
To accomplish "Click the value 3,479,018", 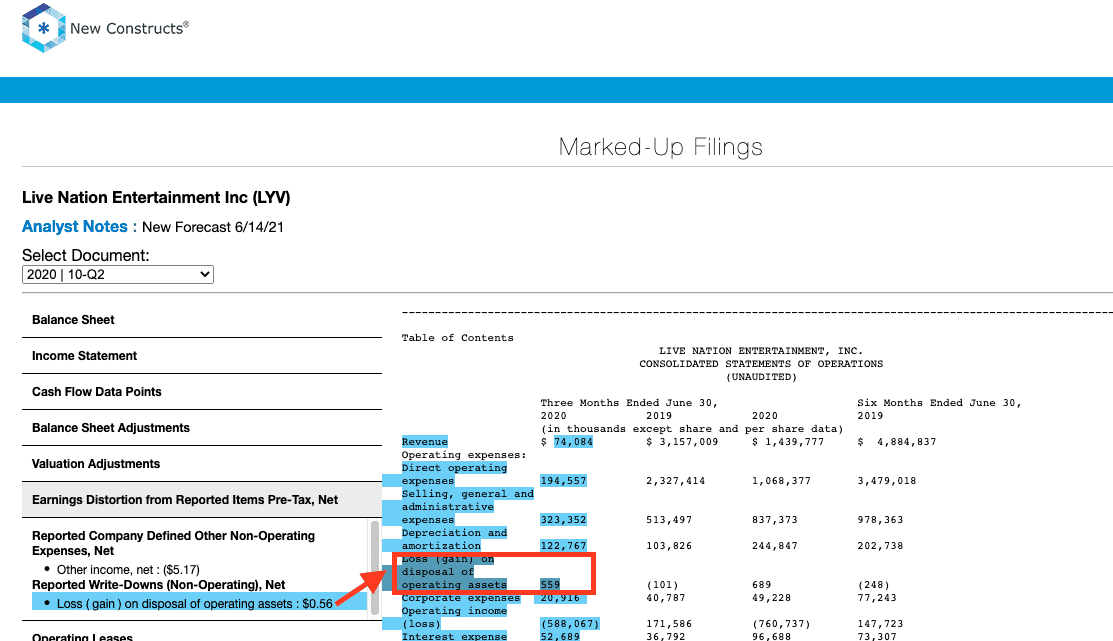I will 887,481.
